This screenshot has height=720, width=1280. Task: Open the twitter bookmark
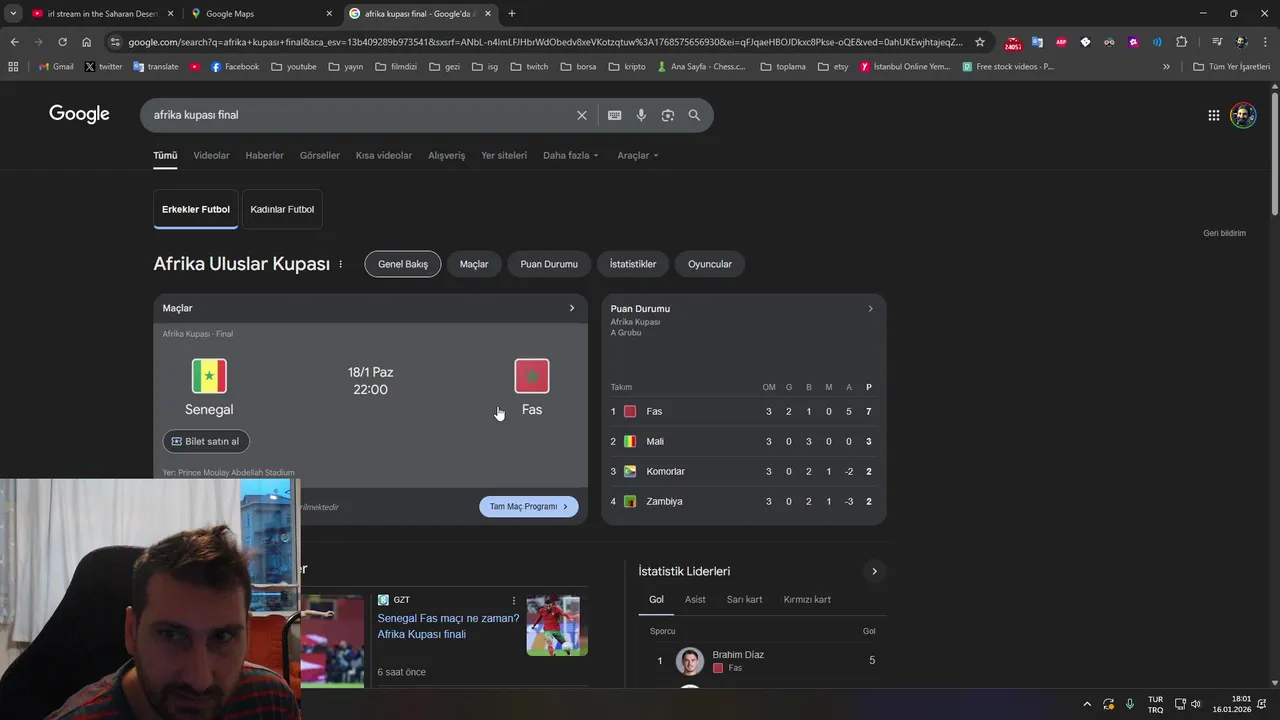coord(104,67)
